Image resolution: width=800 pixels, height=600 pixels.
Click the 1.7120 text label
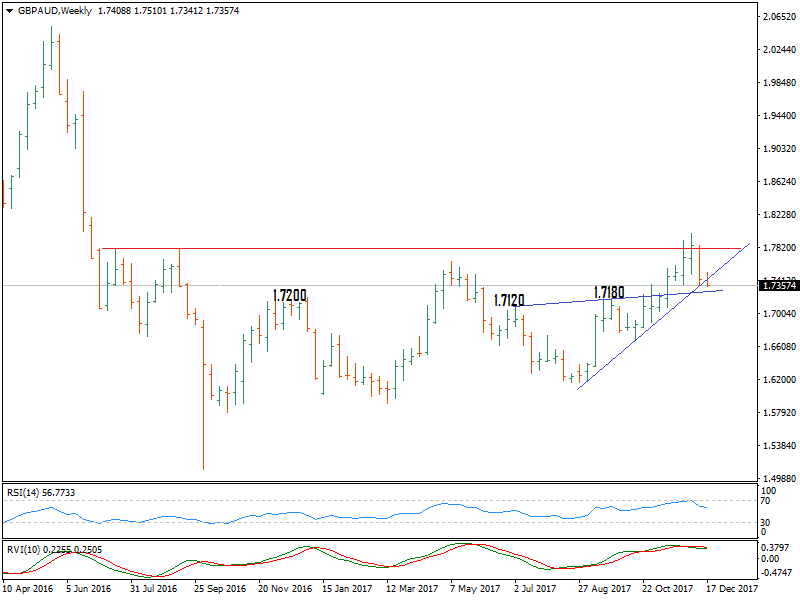(510, 300)
